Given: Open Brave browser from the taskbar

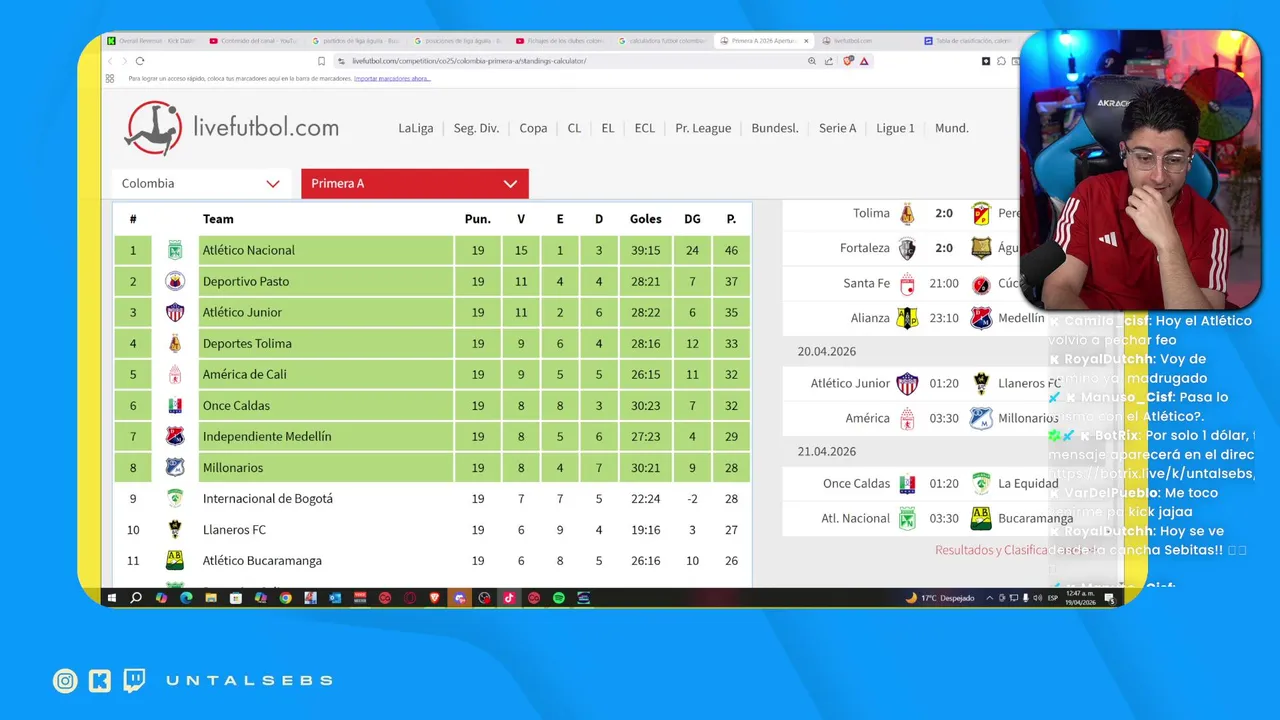Looking at the screenshot, I should click(x=435, y=598).
